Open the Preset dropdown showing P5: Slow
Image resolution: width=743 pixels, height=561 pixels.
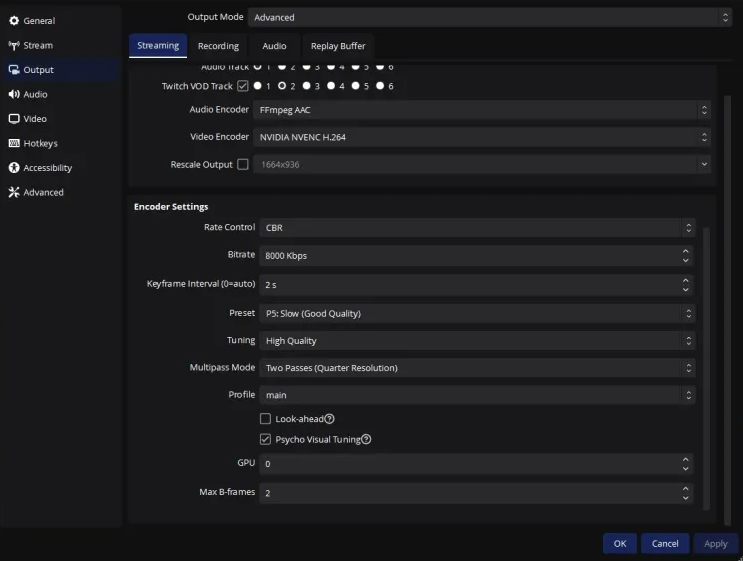(477, 314)
